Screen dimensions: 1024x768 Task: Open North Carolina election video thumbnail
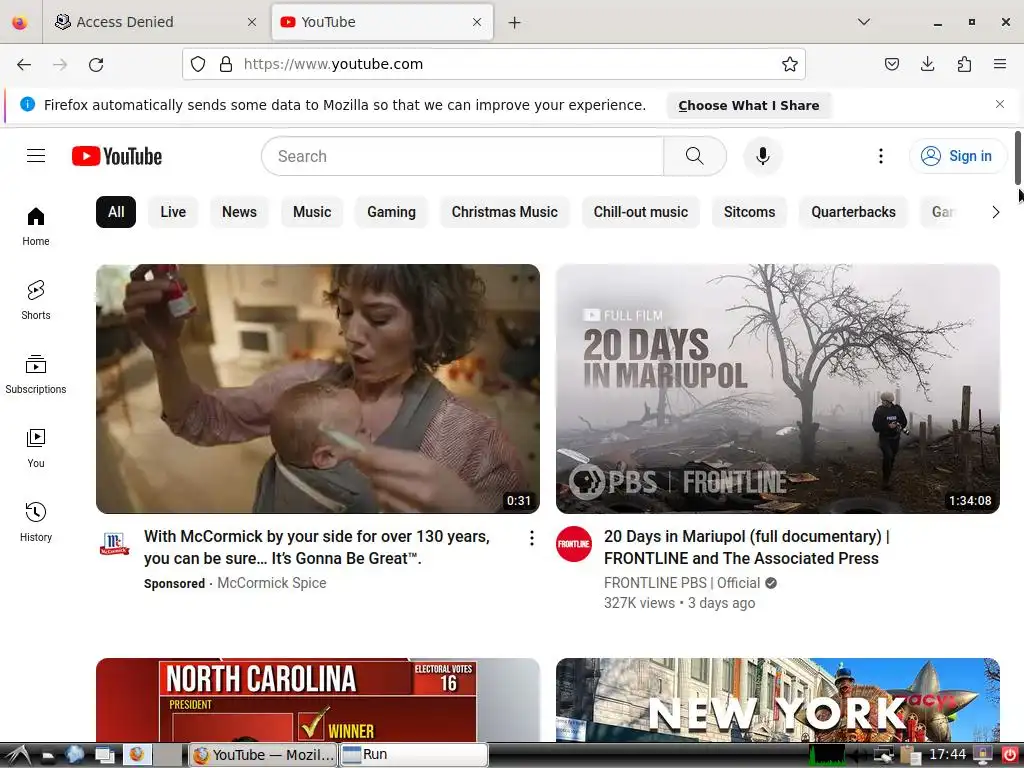pyautogui.click(x=318, y=699)
